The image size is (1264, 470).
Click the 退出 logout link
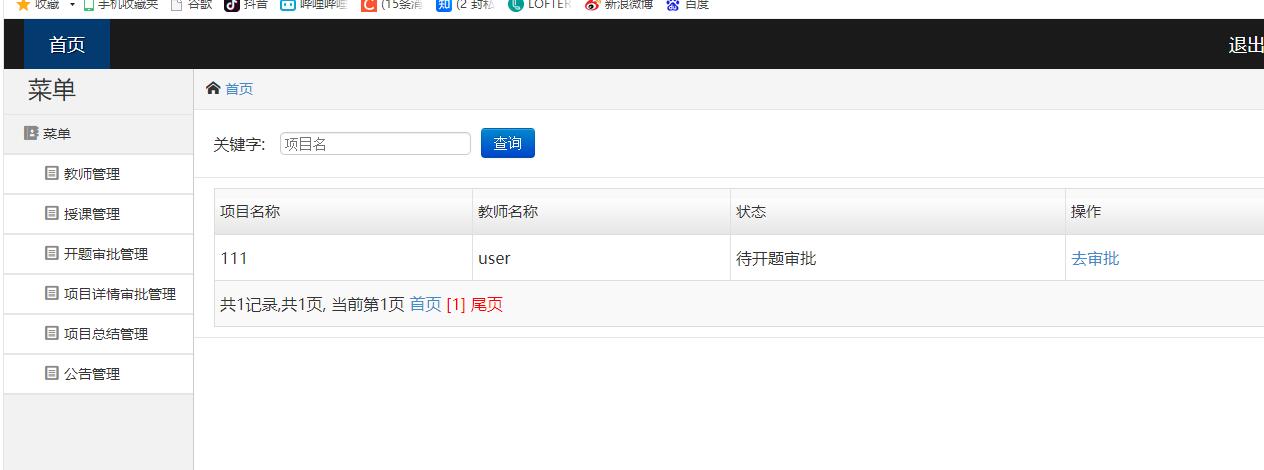pos(1246,45)
